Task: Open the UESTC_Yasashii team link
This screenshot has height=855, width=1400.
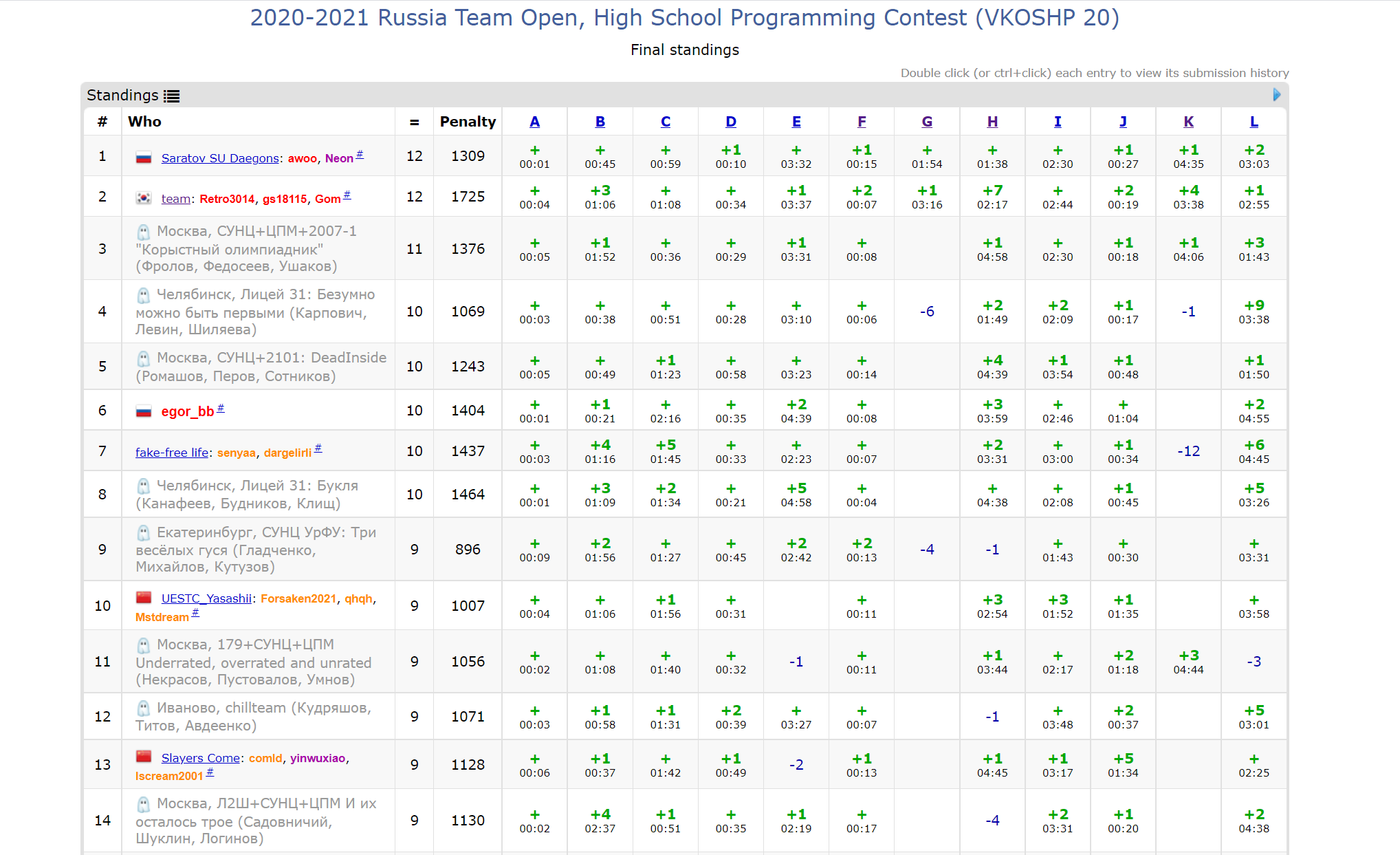Action: 206,598
